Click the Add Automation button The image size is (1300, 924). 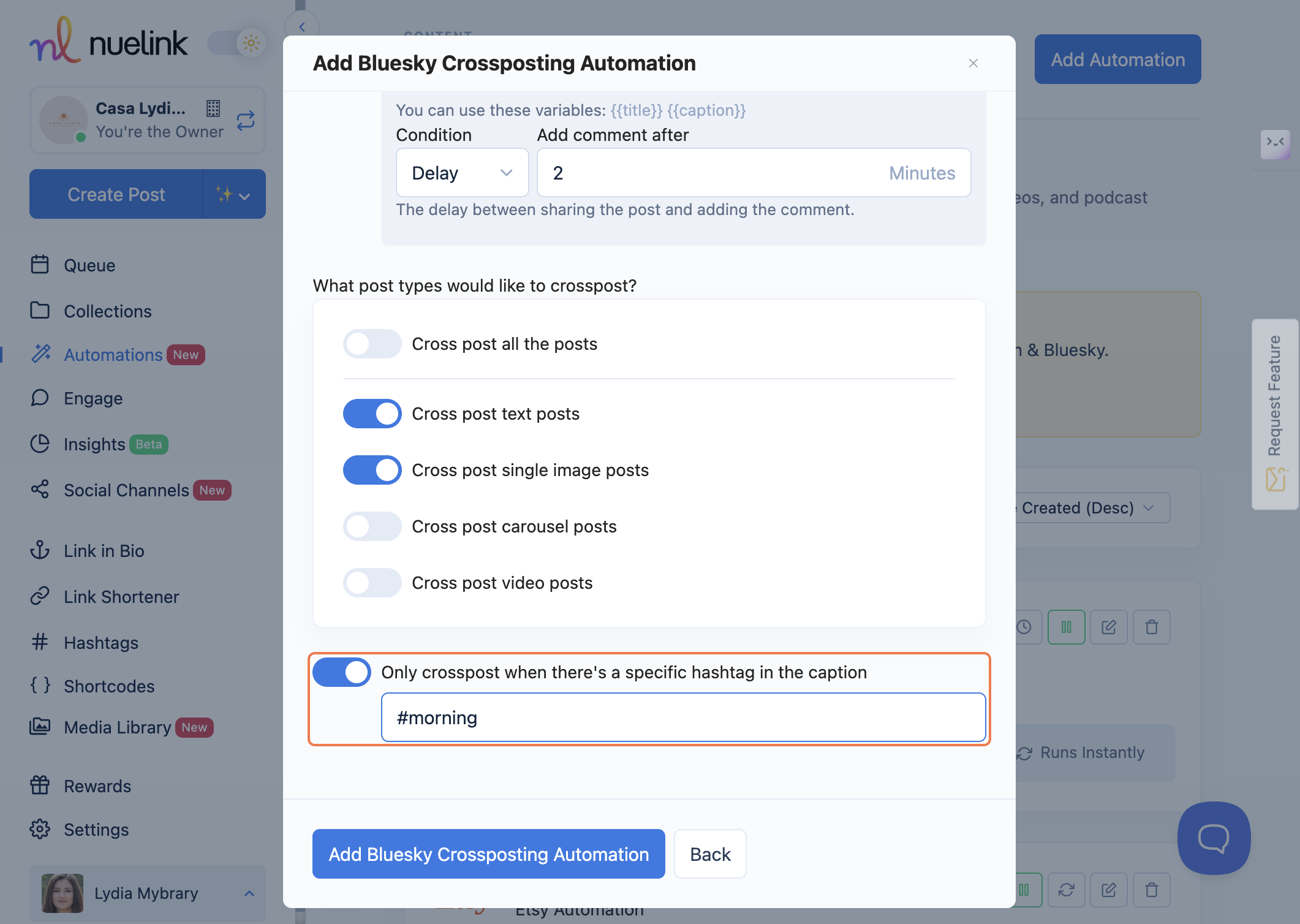(1118, 59)
